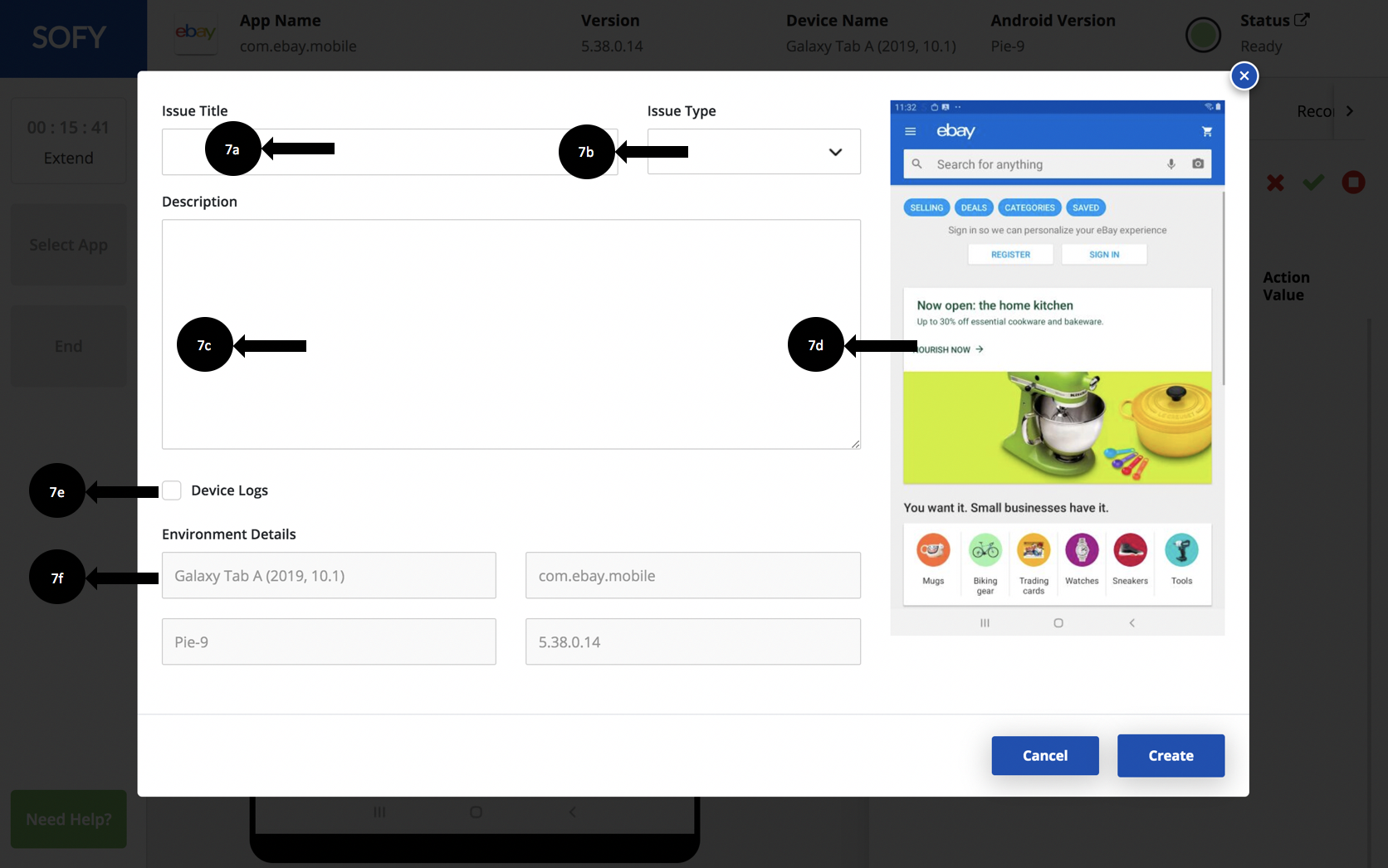Viewport: 1388px width, 868px height.
Task: Click the Cancel button
Action: (x=1045, y=755)
